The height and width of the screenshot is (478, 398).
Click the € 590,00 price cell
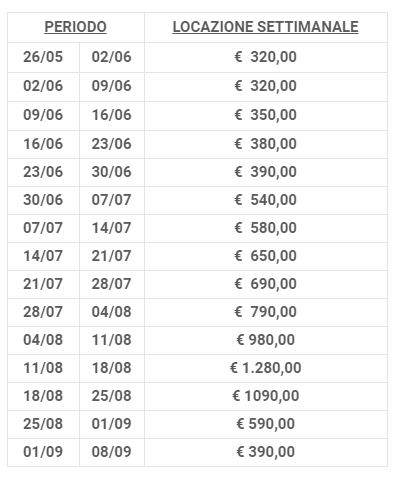pos(265,424)
